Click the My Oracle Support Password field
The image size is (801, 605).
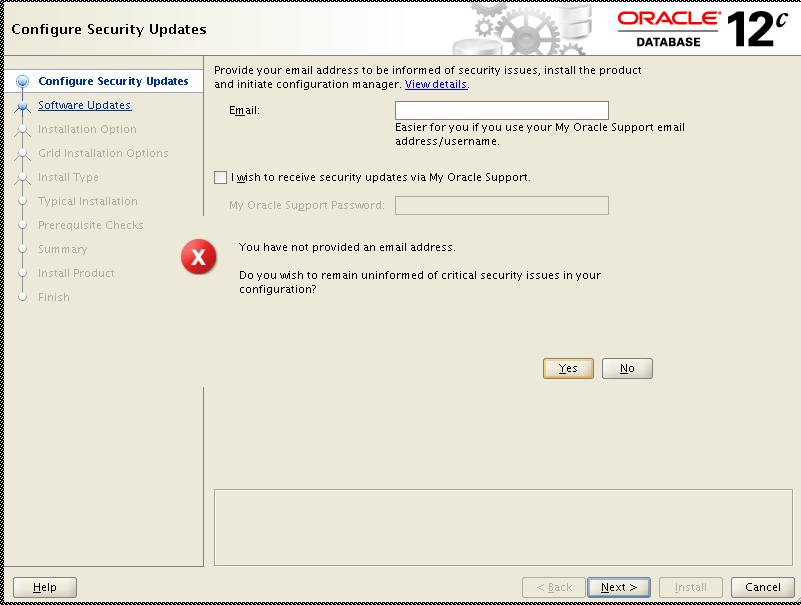pyautogui.click(x=502, y=205)
